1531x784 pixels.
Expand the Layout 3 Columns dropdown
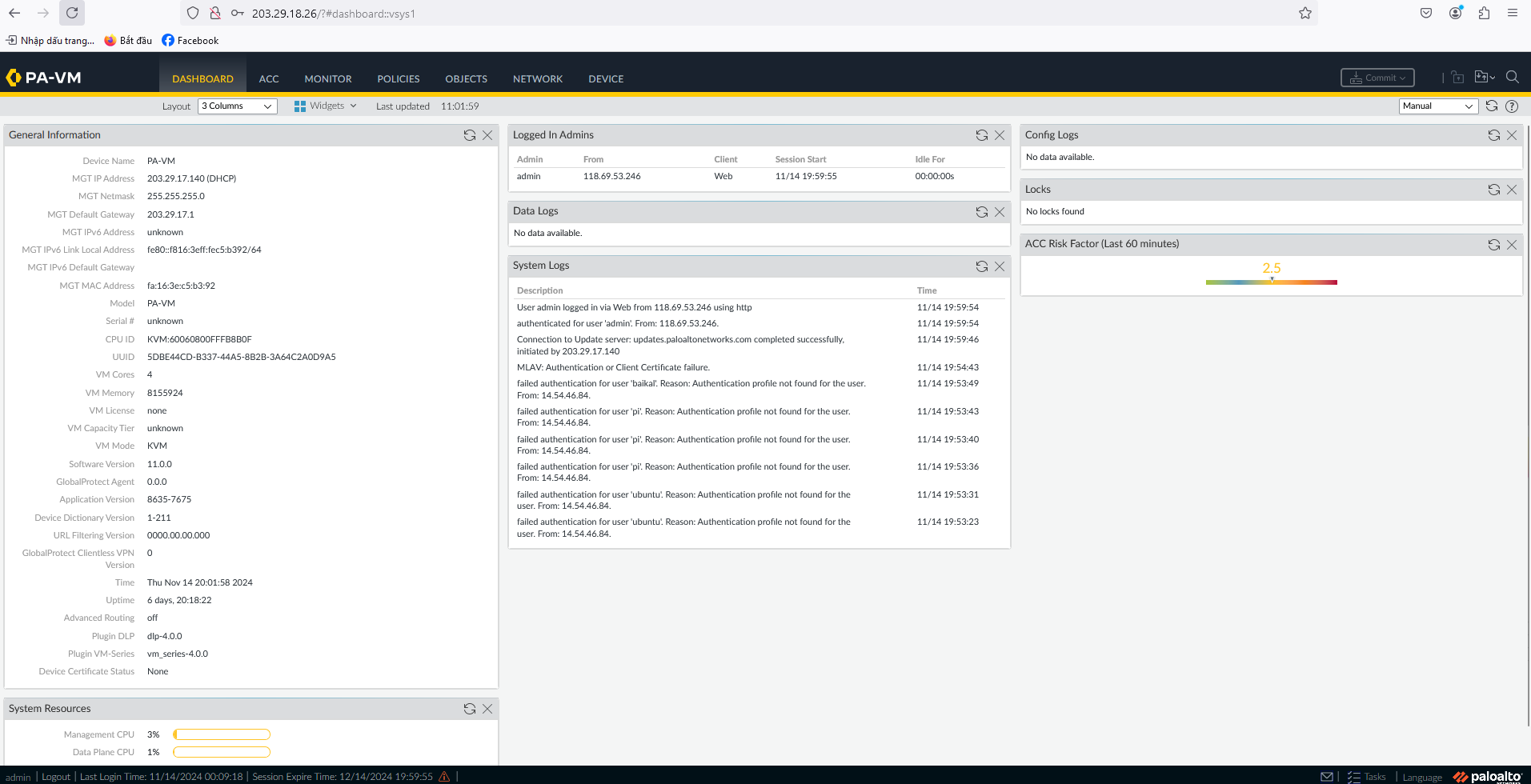[237, 106]
